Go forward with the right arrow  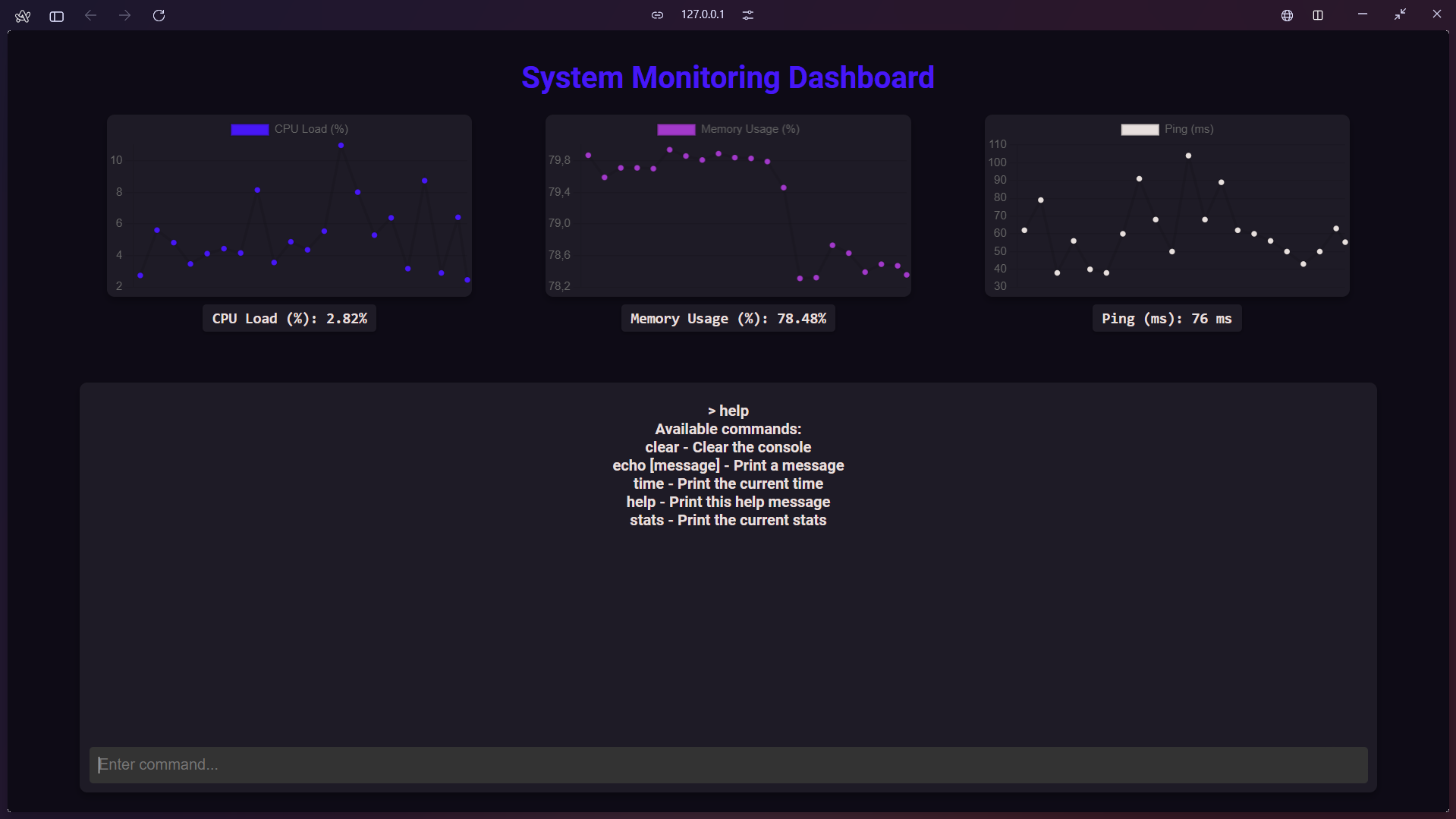tap(124, 15)
